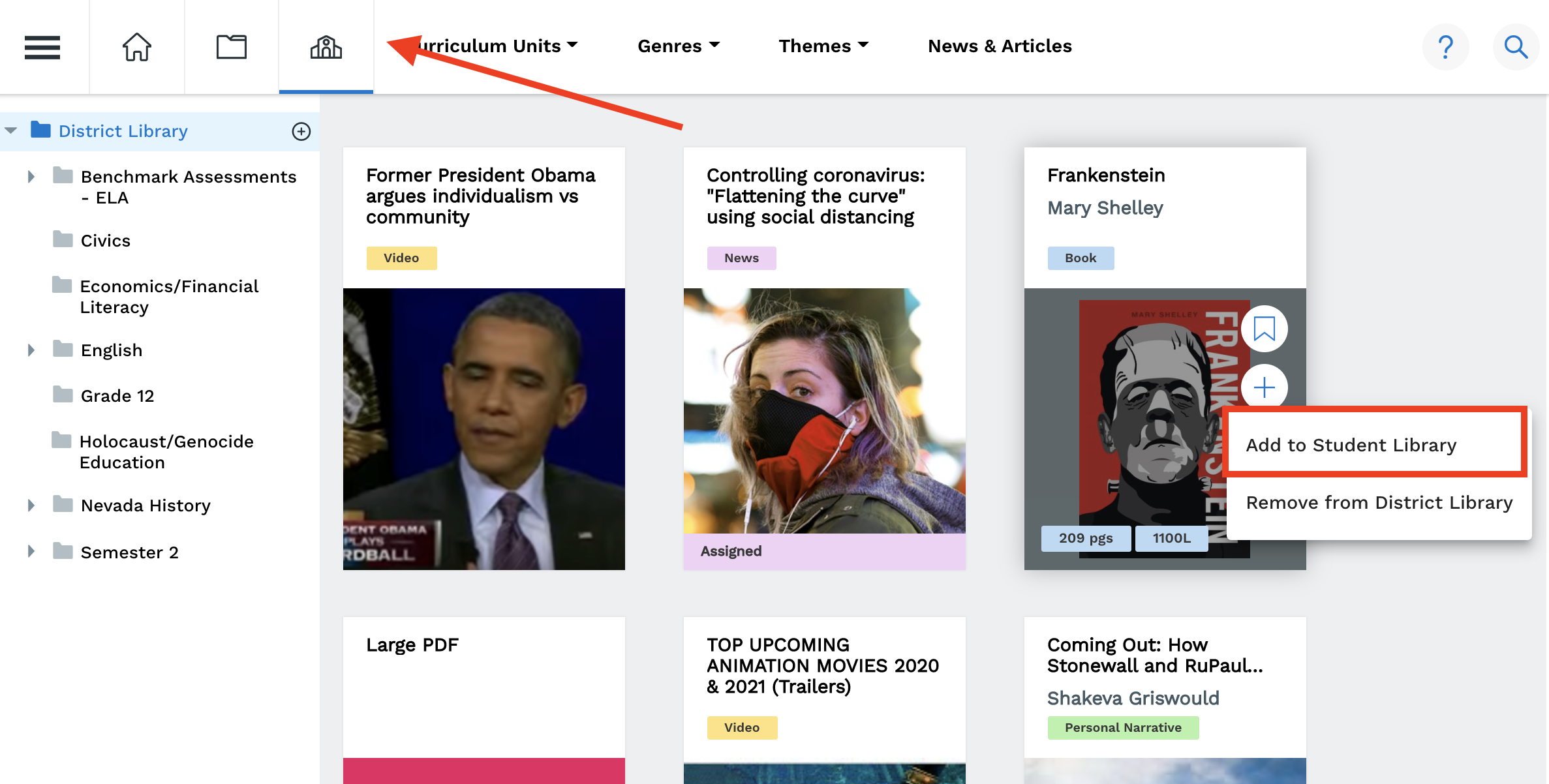Open the Civics folder
The image size is (1549, 784).
coord(105,241)
